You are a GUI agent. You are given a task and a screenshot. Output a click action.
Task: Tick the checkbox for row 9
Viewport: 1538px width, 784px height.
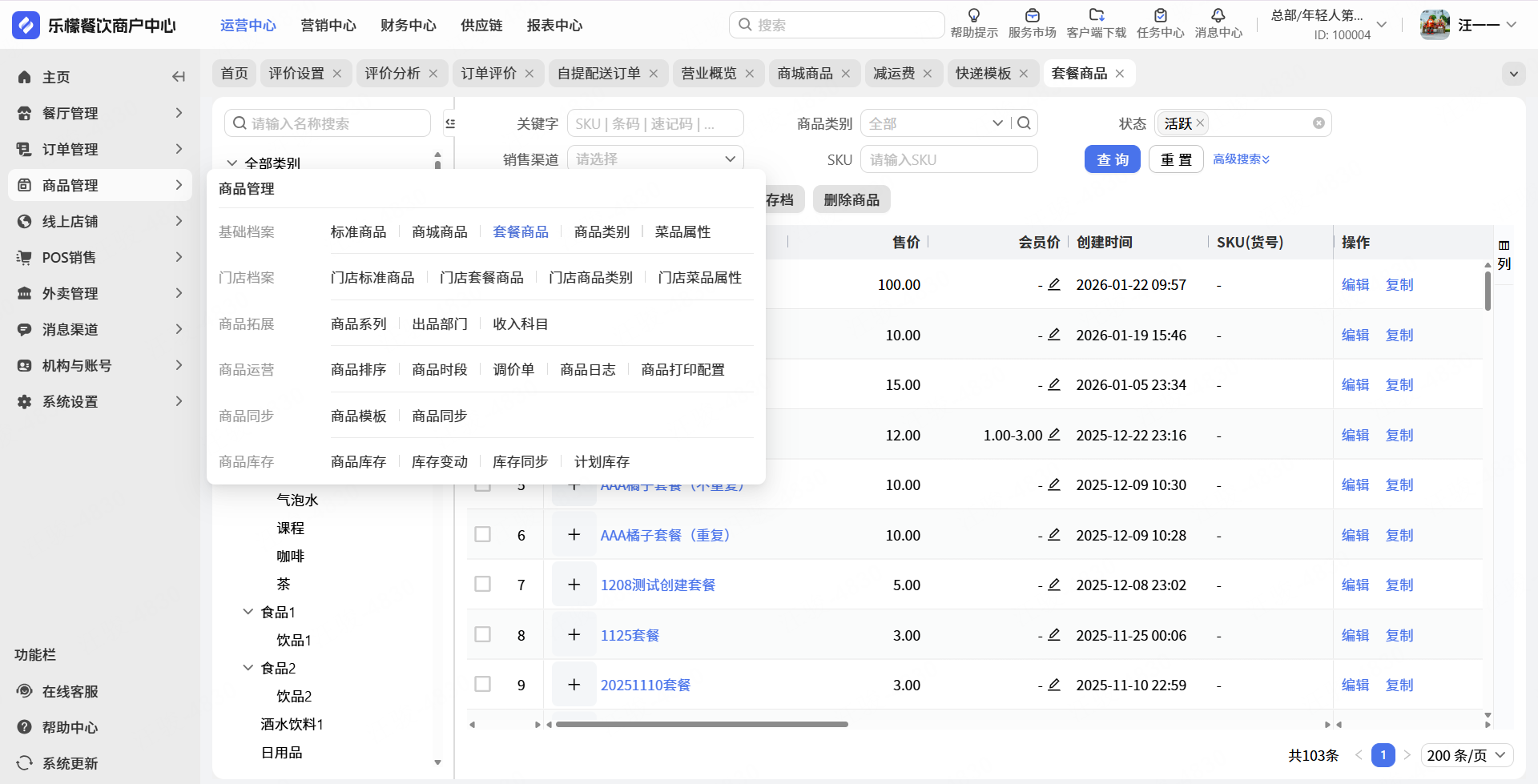pos(482,685)
